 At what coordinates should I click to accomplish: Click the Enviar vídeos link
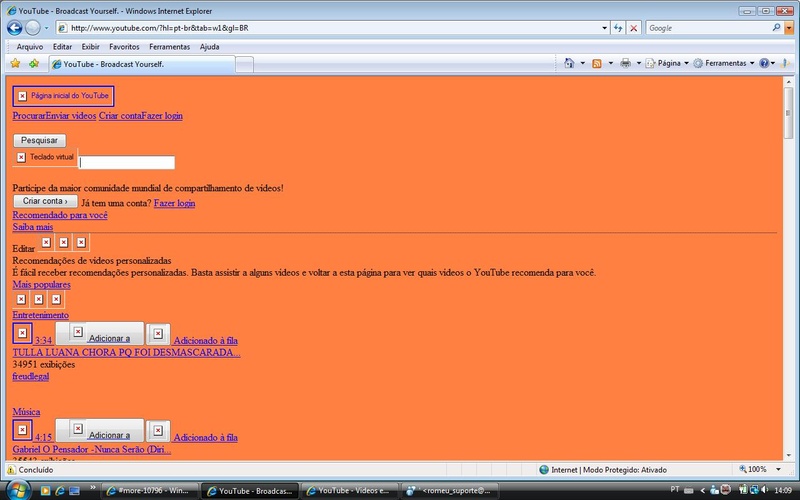[x=71, y=116]
